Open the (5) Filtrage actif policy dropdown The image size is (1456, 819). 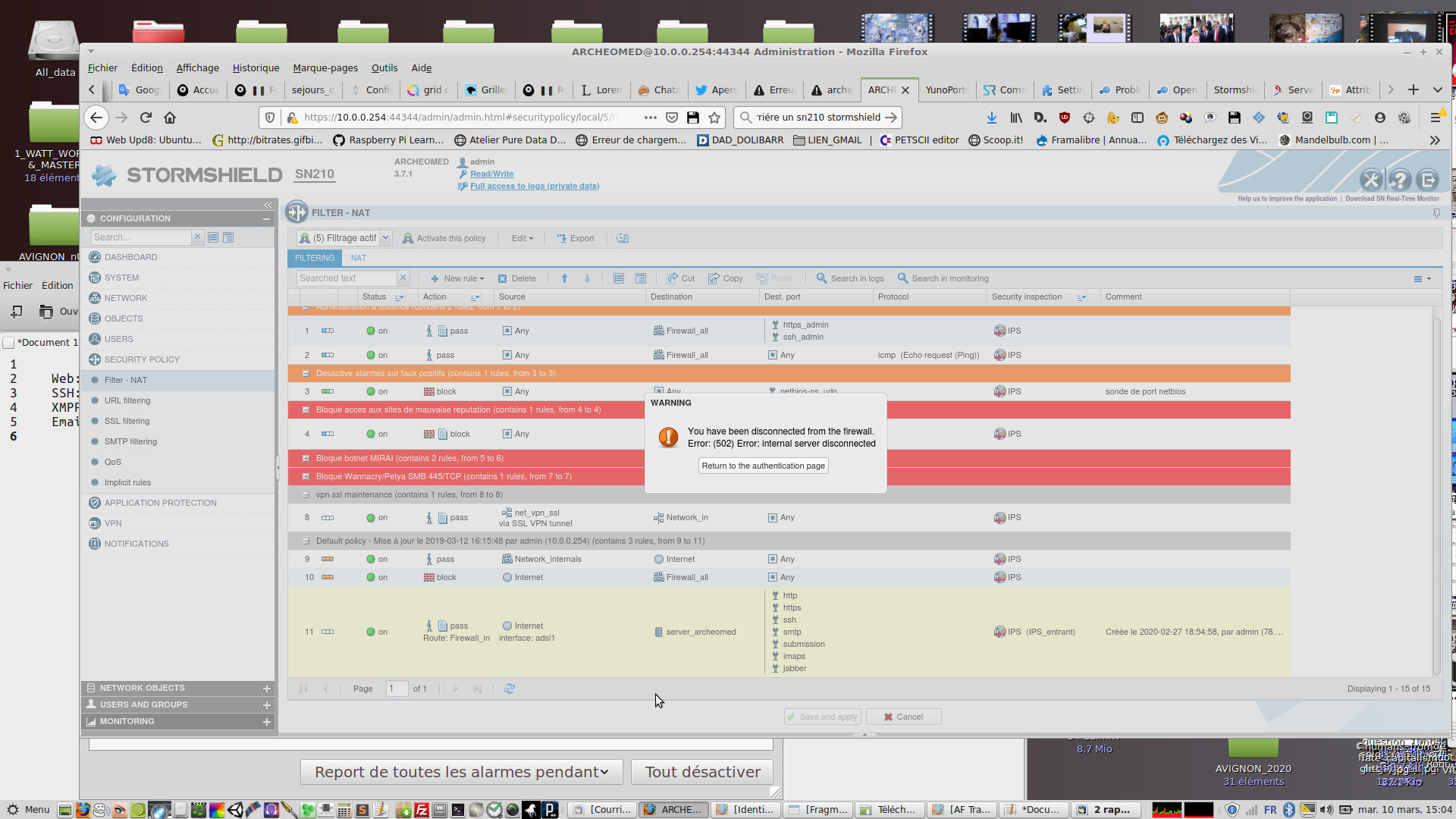coord(385,238)
